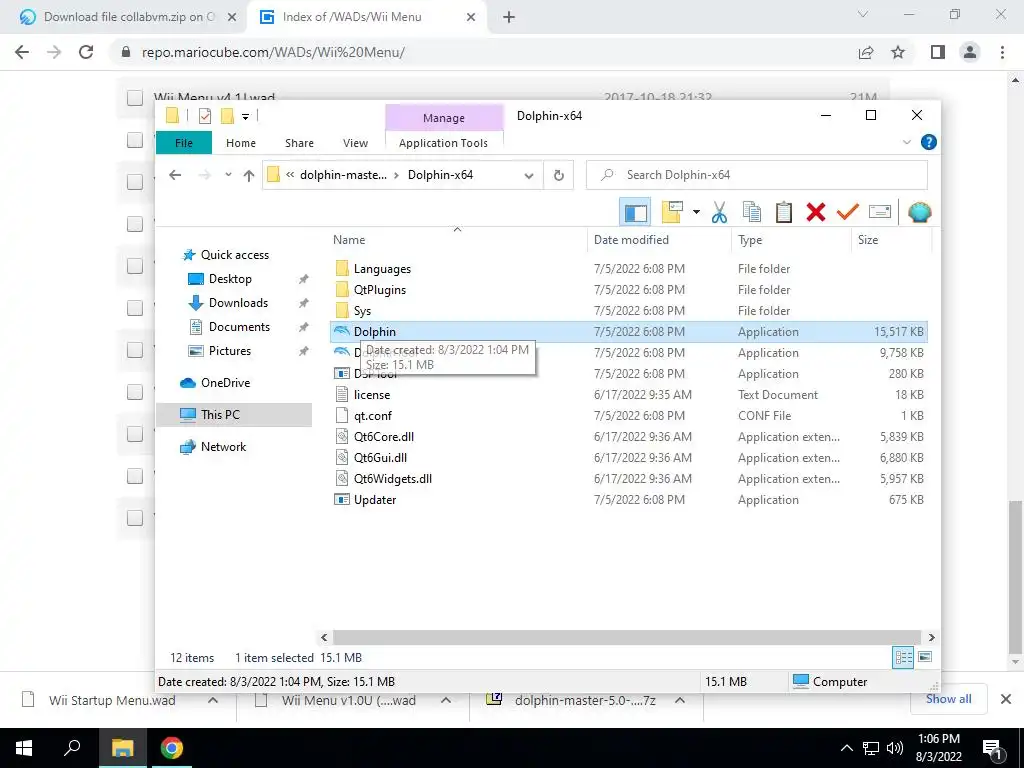Sort by Name column header

[x=349, y=240]
